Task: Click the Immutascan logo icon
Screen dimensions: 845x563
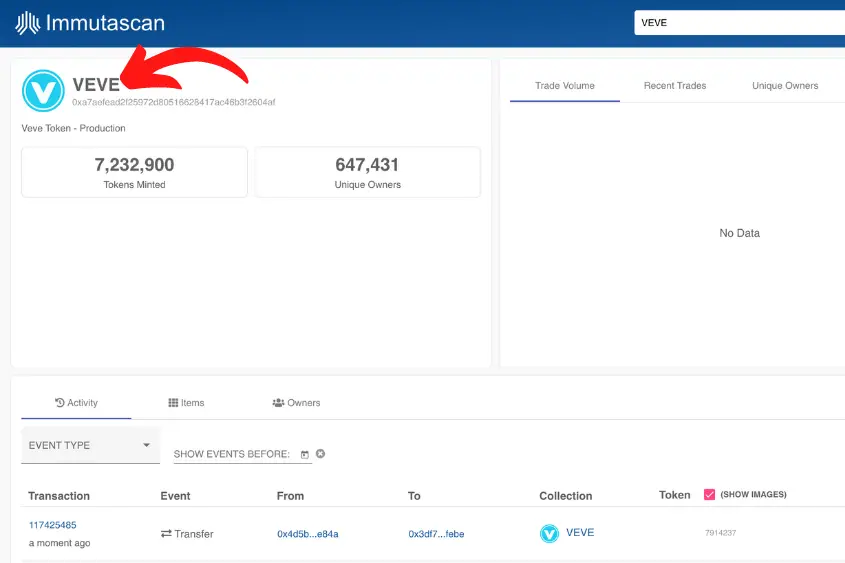Action: [27, 23]
